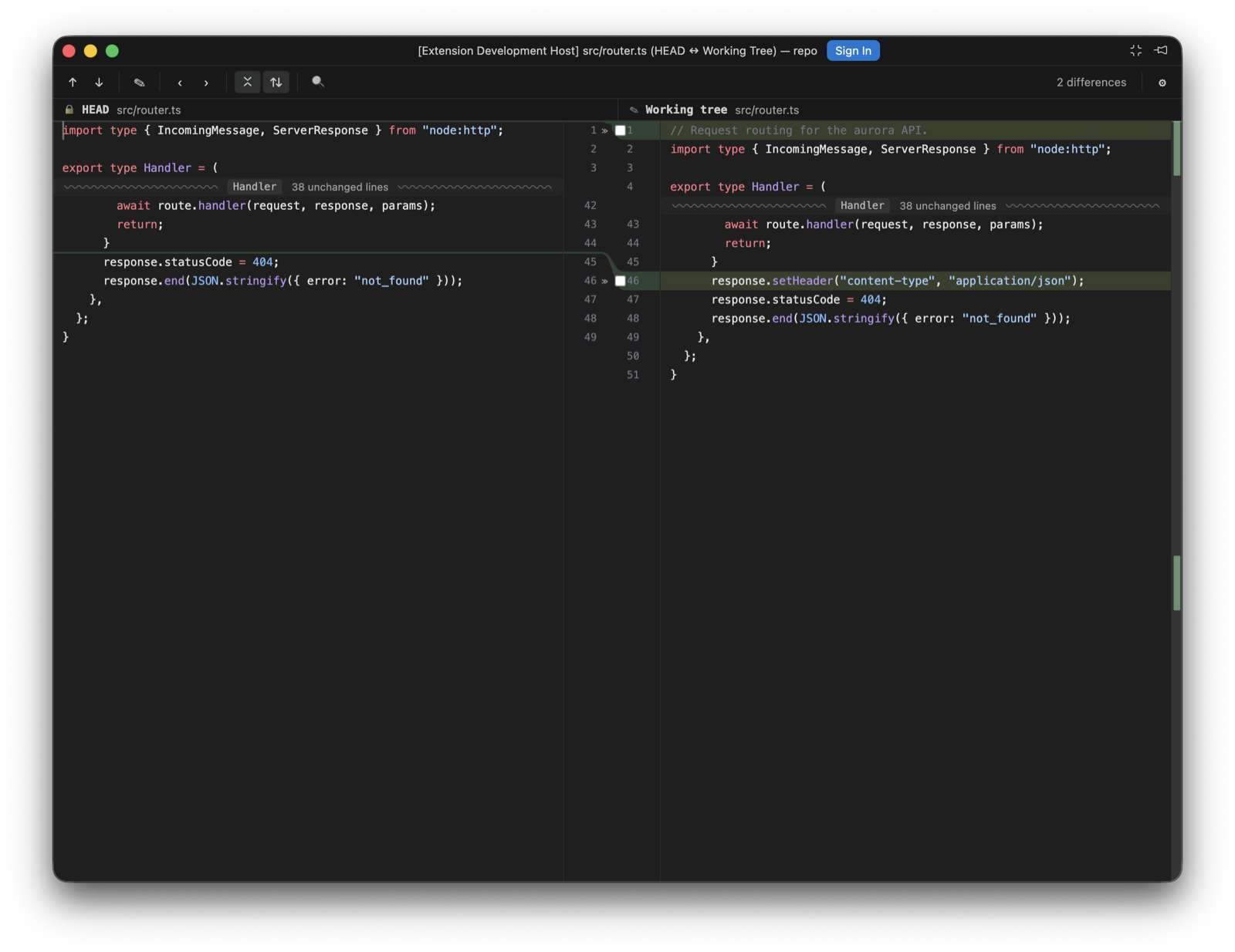This screenshot has height=952, width=1235.
Task: Click the top change marker in the overview scrollbar
Action: 1176,148
